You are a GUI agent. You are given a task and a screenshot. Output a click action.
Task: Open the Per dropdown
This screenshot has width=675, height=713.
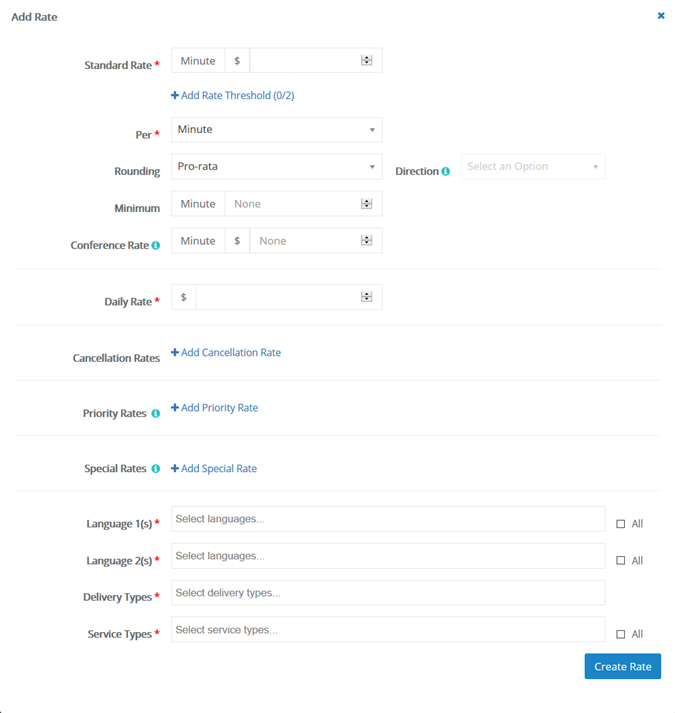277,130
